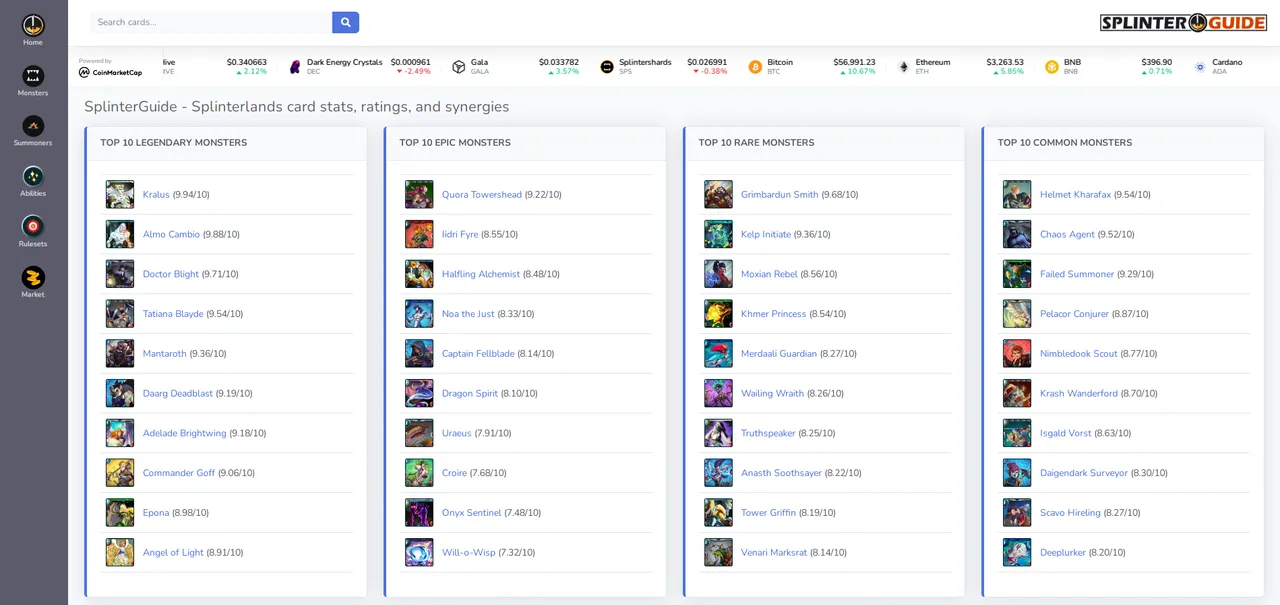The width and height of the screenshot is (1280, 605).
Task: Open the Market sidebar icon
Action: pos(33,278)
